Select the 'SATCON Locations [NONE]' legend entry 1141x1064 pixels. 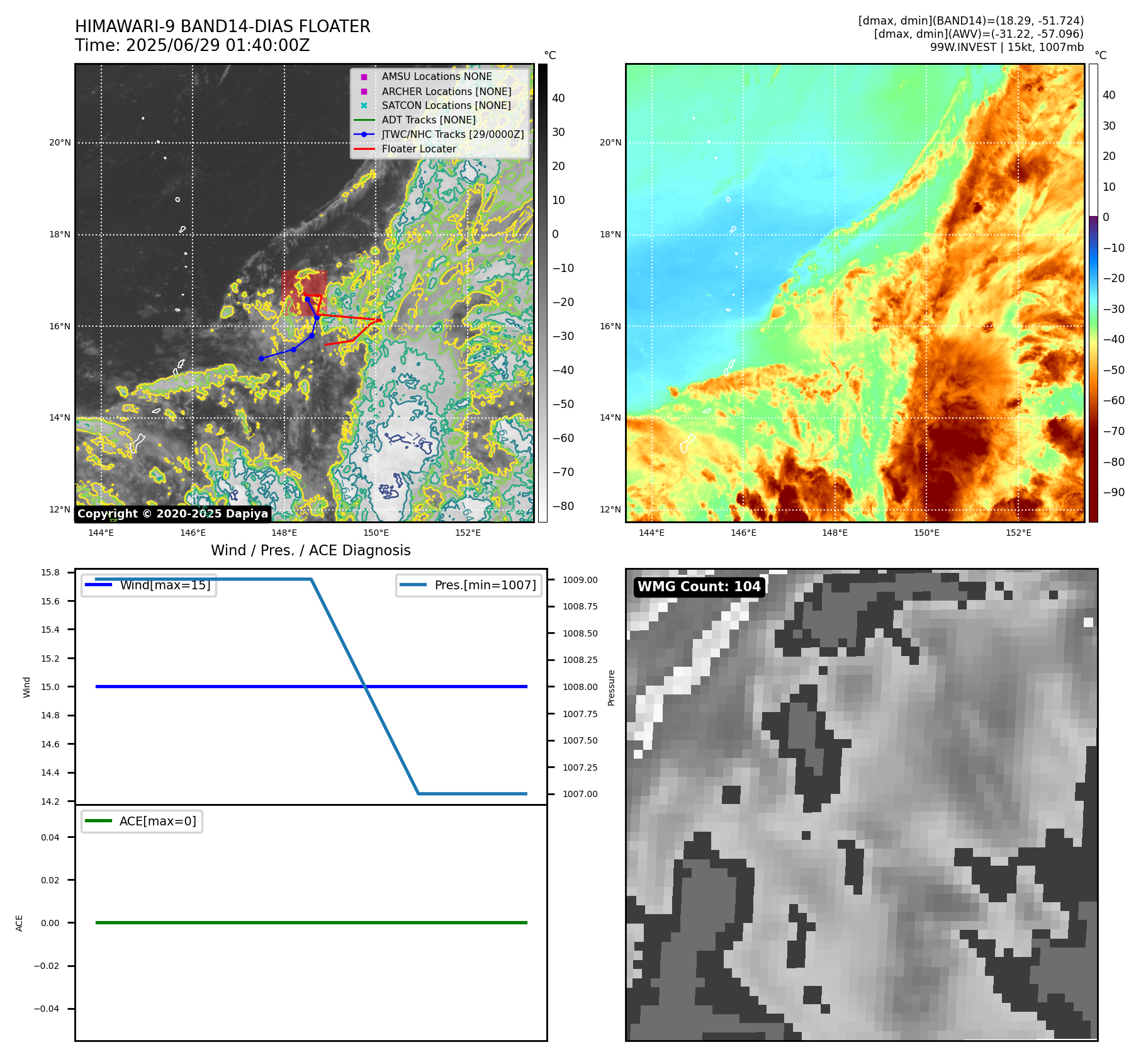coord(446,106)
